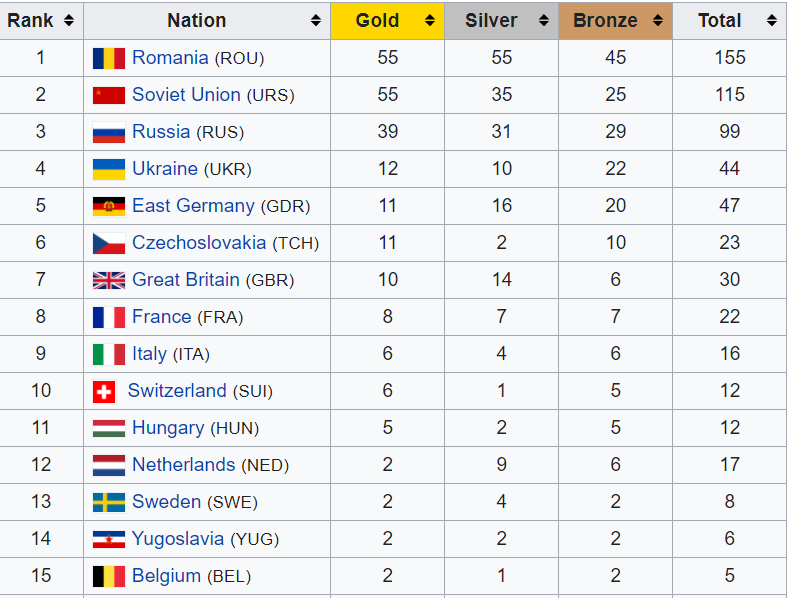789x598 pixels.
Task: Toggle sort order on Silver column
Action: pyautogui.click(x=543, y=21)
